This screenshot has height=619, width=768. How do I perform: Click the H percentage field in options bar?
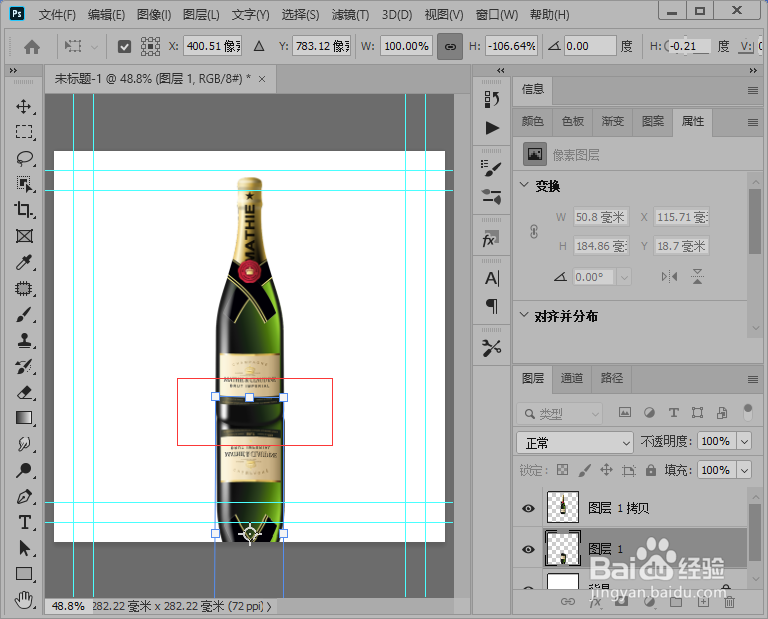pos(511,47)
